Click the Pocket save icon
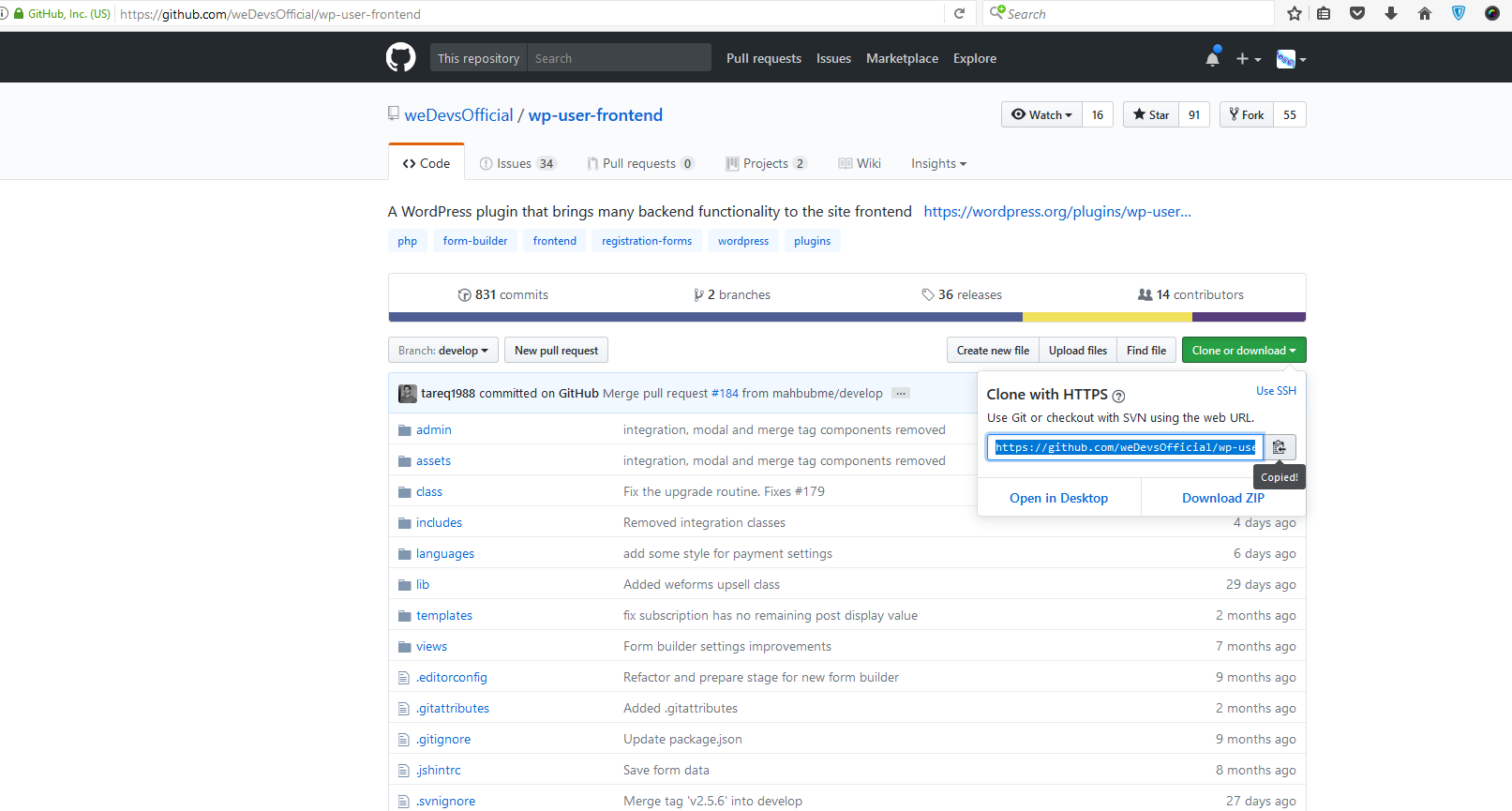The image size is (1512, 811). coord(1357,13)
